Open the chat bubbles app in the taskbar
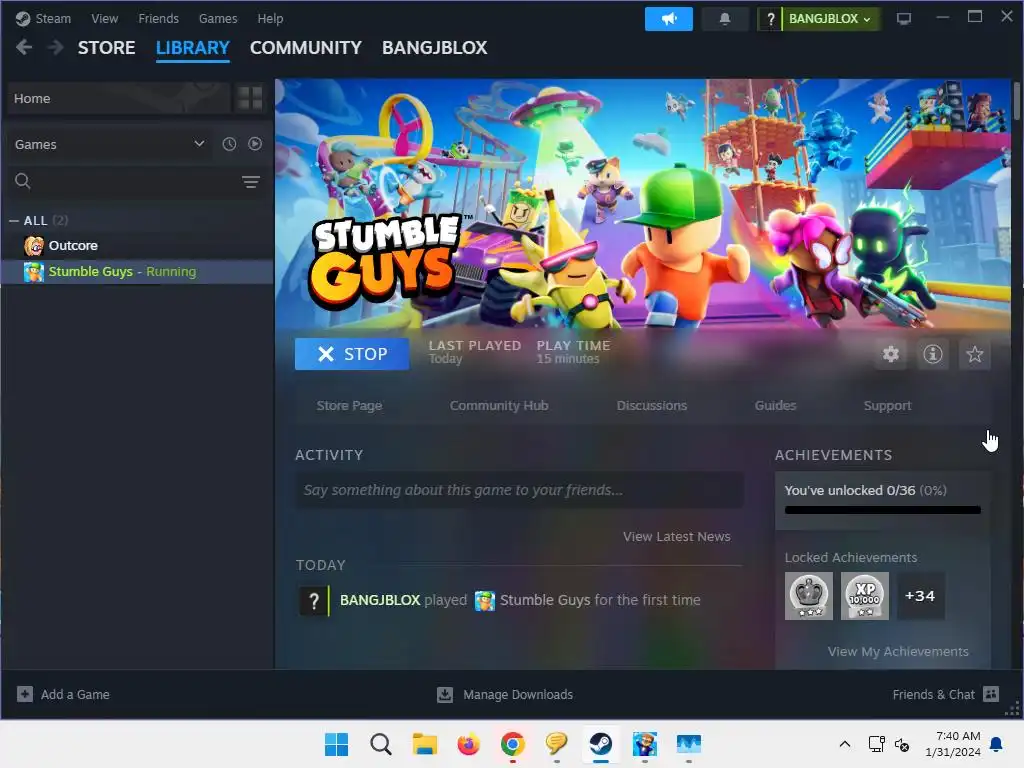Viewport: 1024px width, 768px height. coord(556,744)
